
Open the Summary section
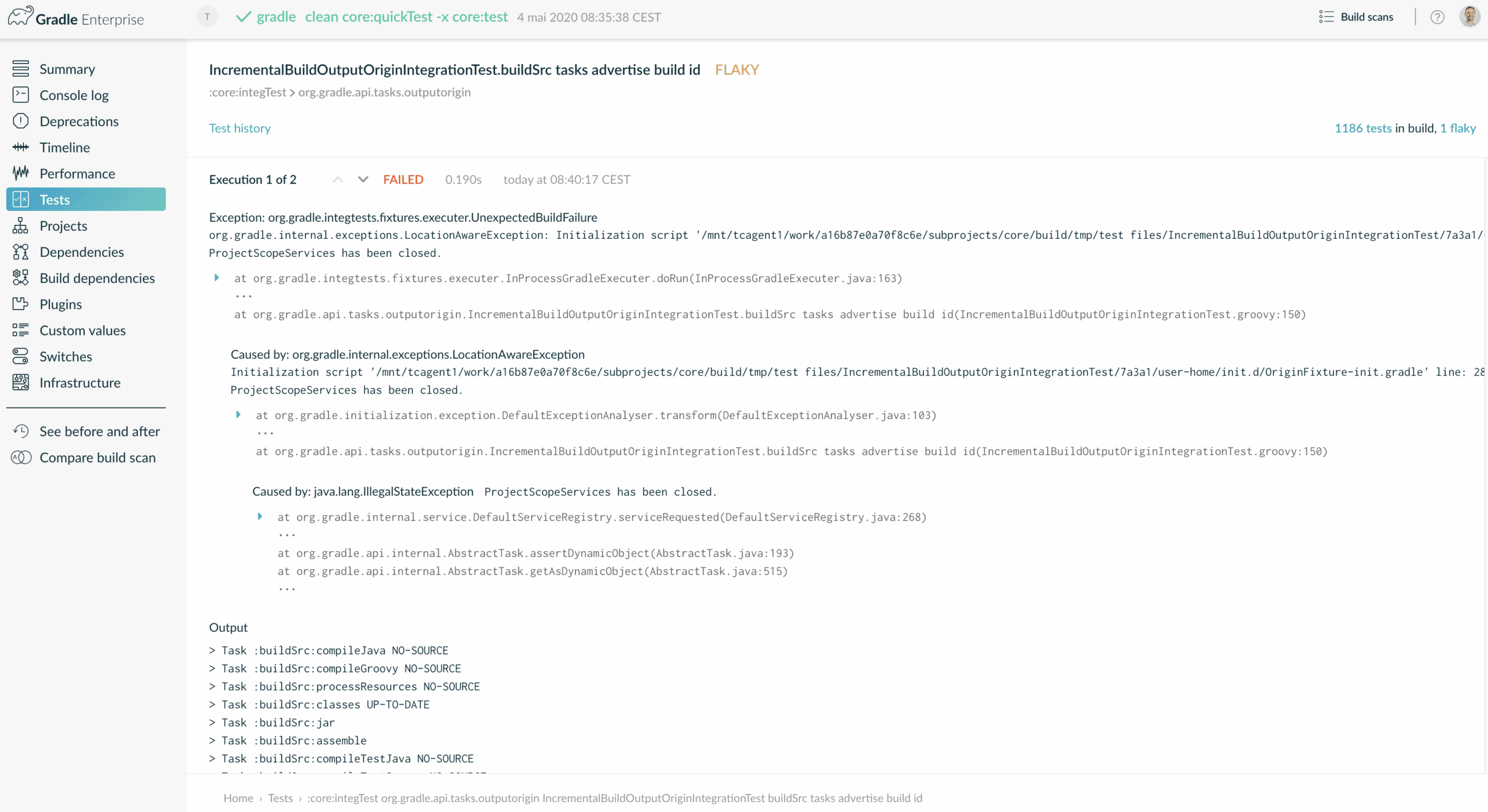(x=67, y=69)
